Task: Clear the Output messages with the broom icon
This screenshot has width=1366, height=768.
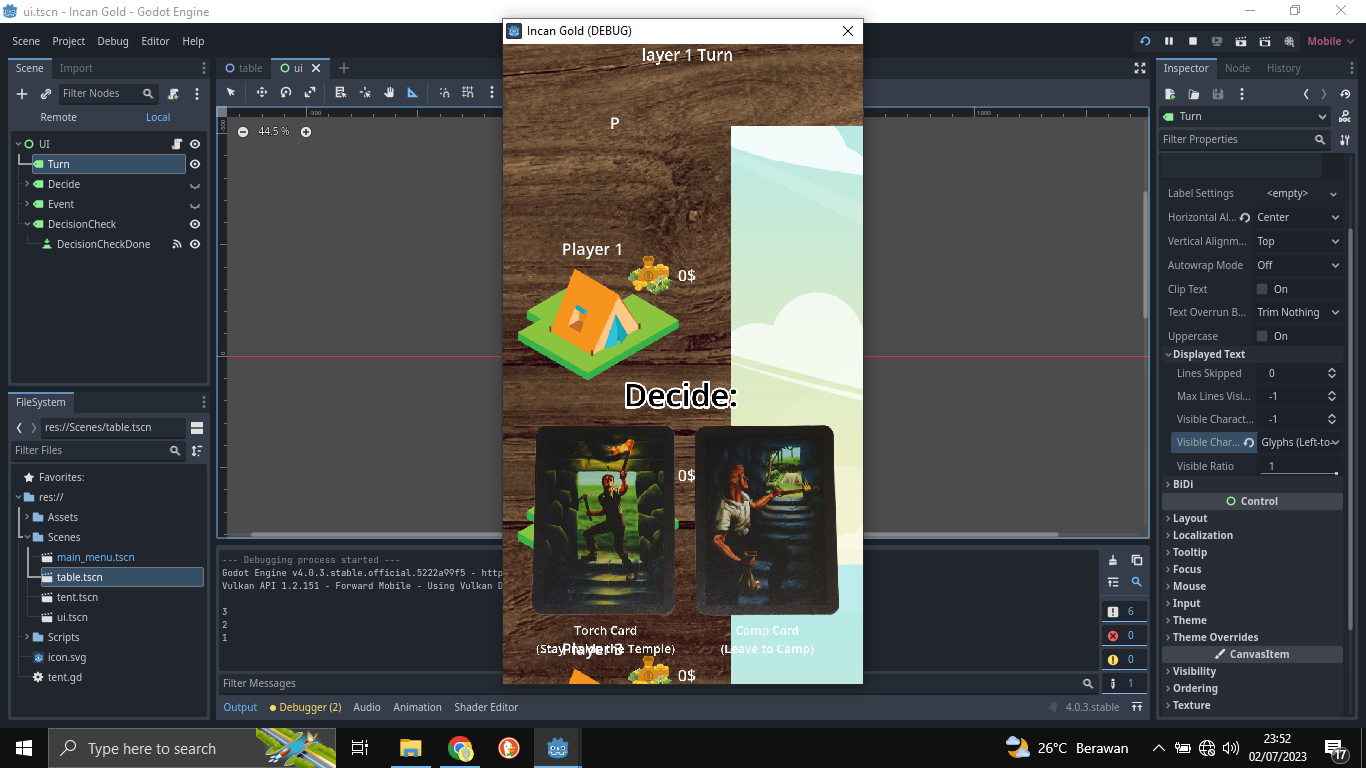Action: pos(1113,560)
